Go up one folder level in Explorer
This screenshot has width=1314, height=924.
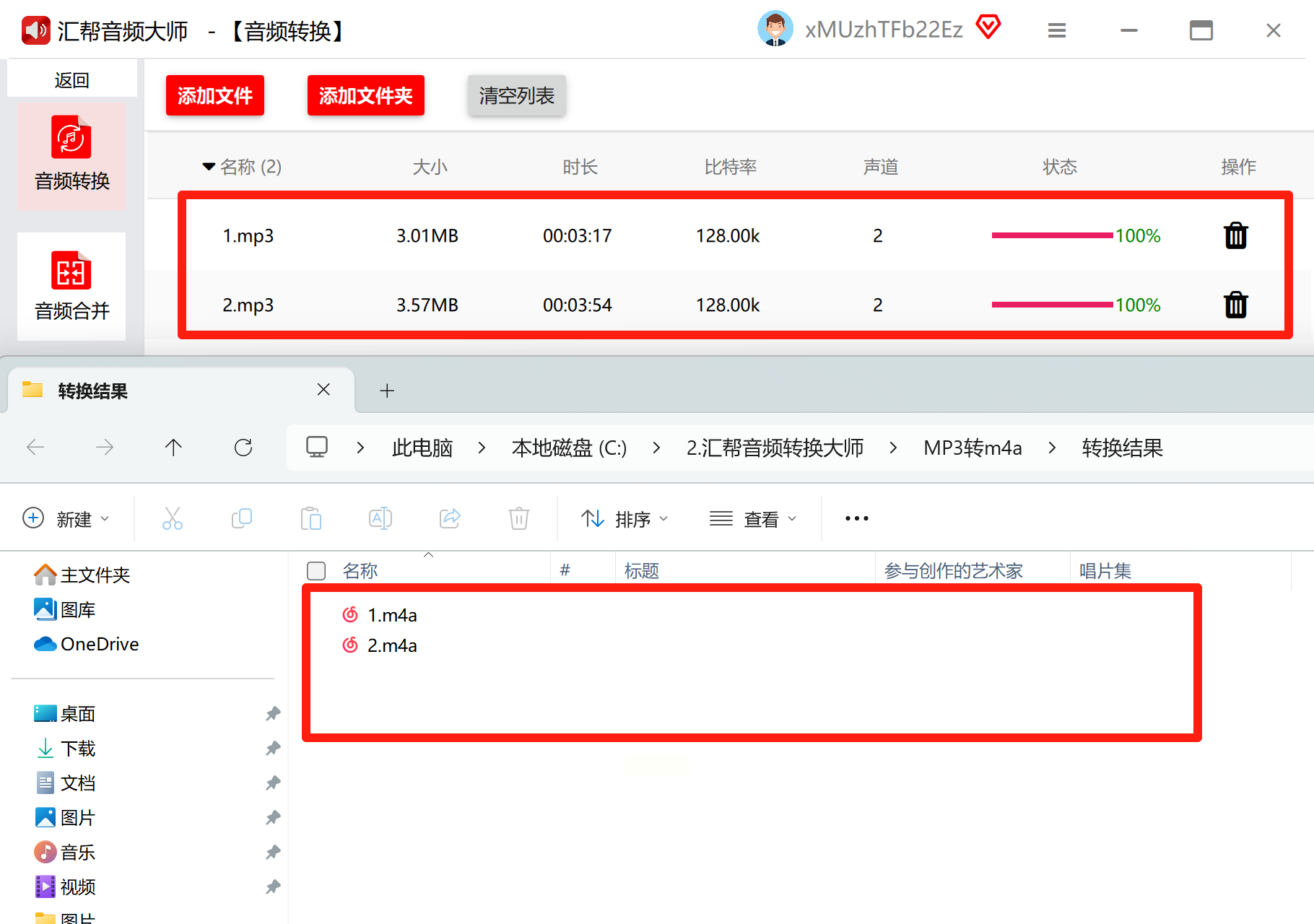[x=173, y=448]
